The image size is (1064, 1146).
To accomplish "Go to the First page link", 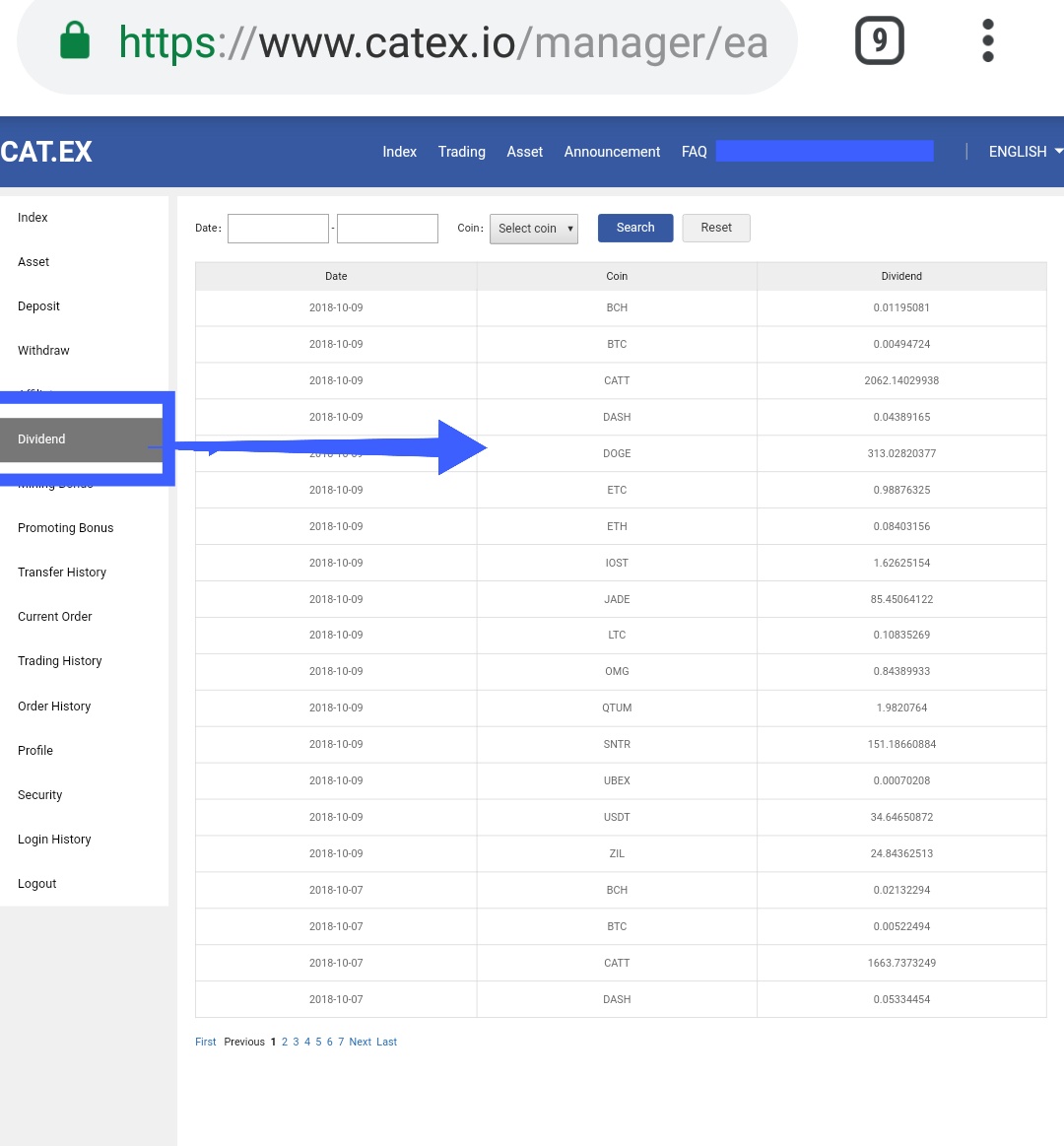I will point(205,1043).
